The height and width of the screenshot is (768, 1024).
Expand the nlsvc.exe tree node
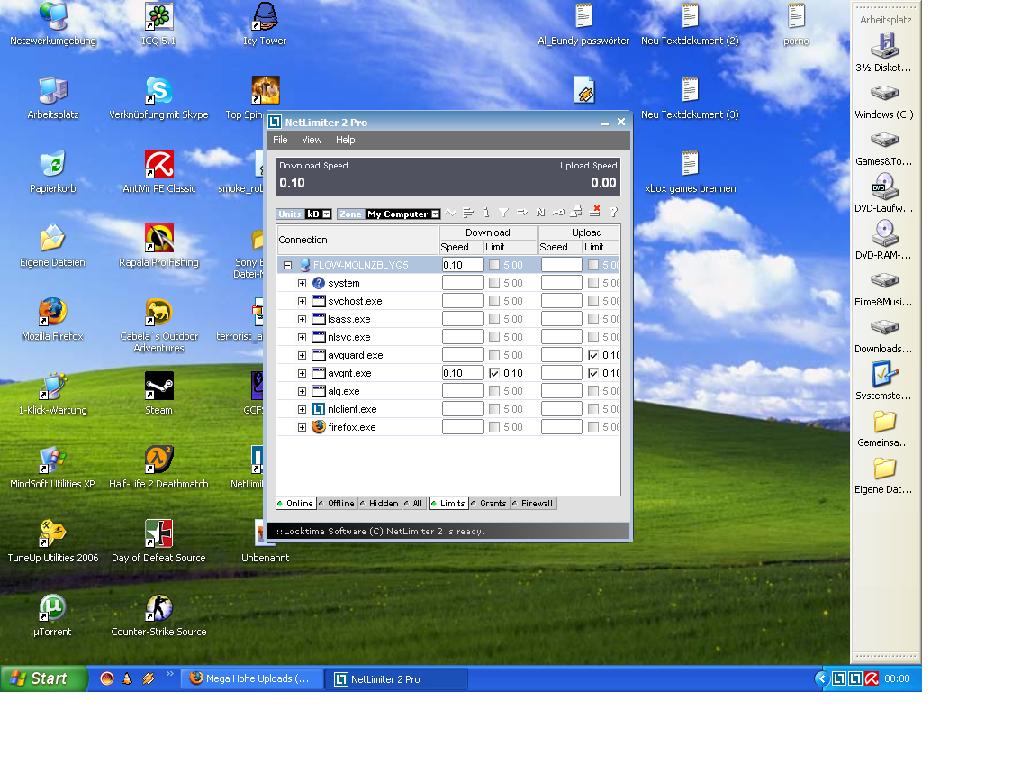point(302,337)
